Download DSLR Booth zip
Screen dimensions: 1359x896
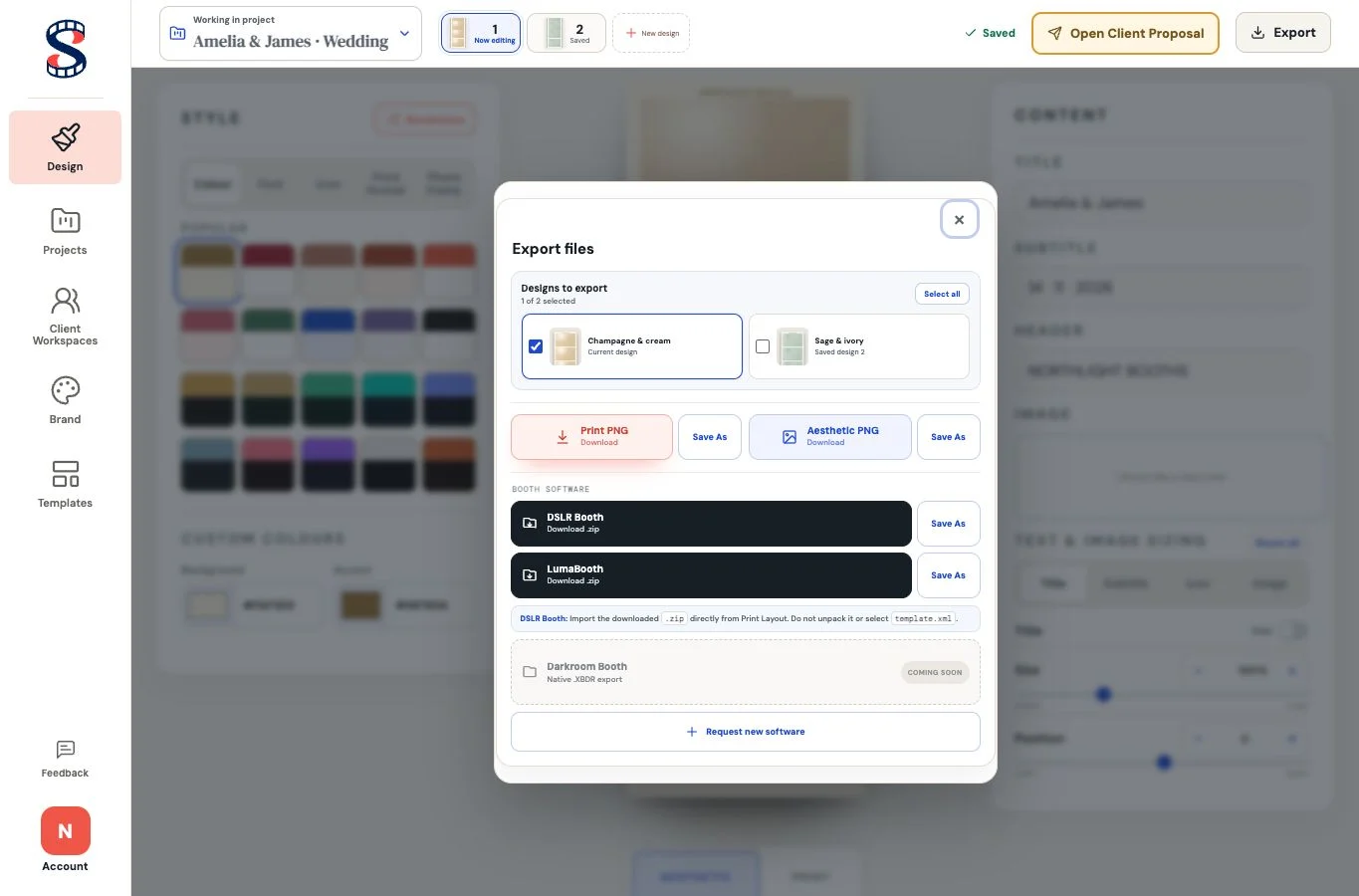coord(711,524)
